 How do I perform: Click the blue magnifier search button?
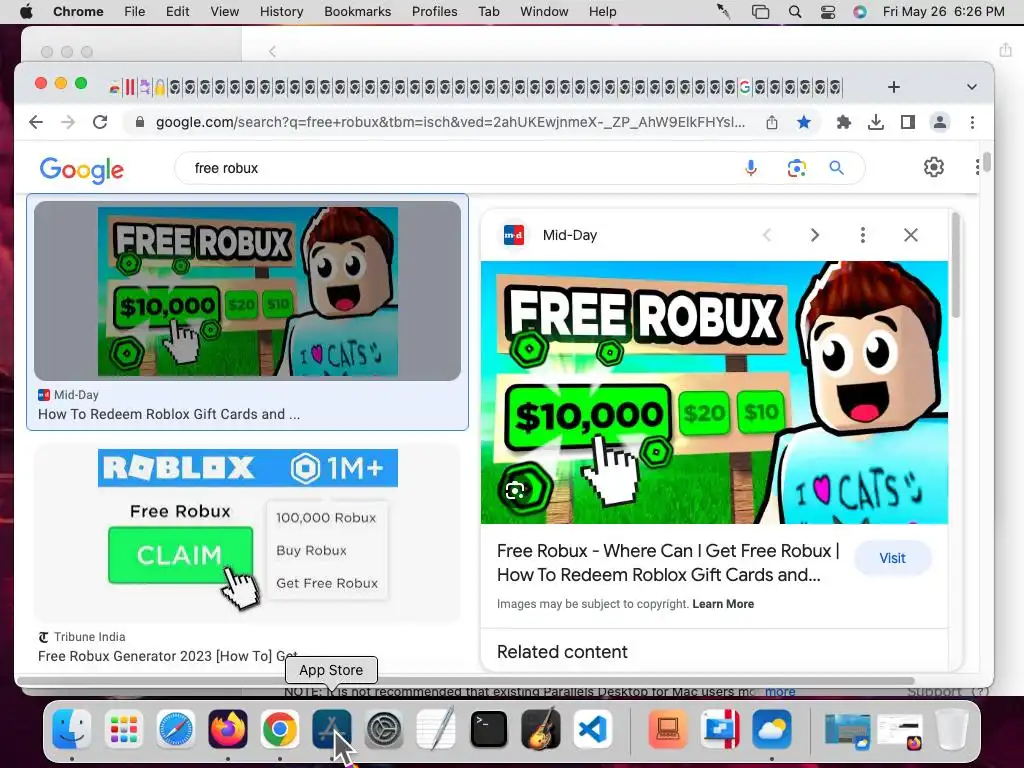[x=837, y=168]
